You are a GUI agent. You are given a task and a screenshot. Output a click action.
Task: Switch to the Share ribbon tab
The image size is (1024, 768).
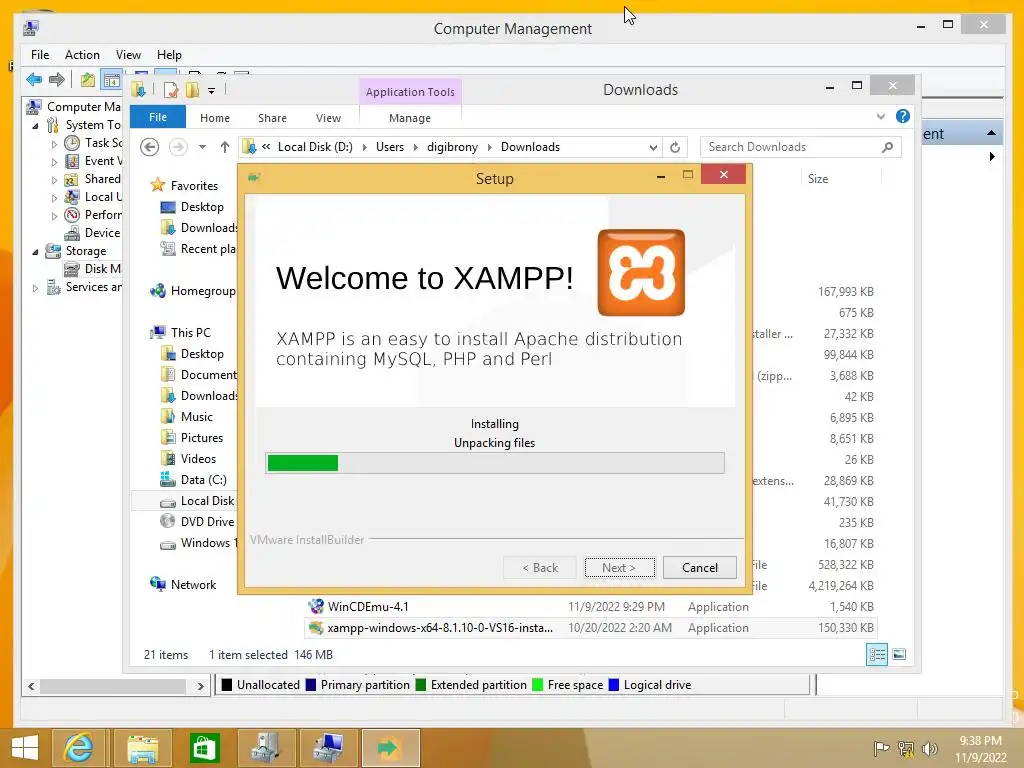click(x=272, y=118)
